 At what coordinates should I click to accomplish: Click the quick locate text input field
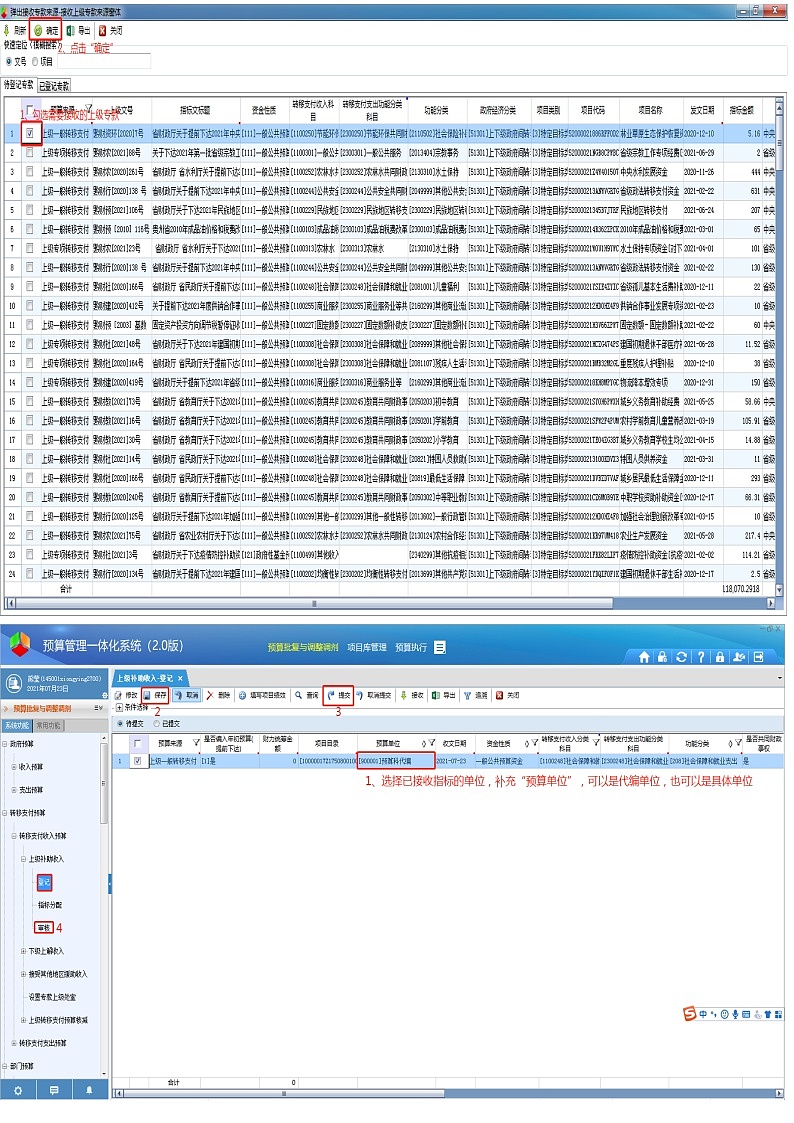[x=103, y=61]
